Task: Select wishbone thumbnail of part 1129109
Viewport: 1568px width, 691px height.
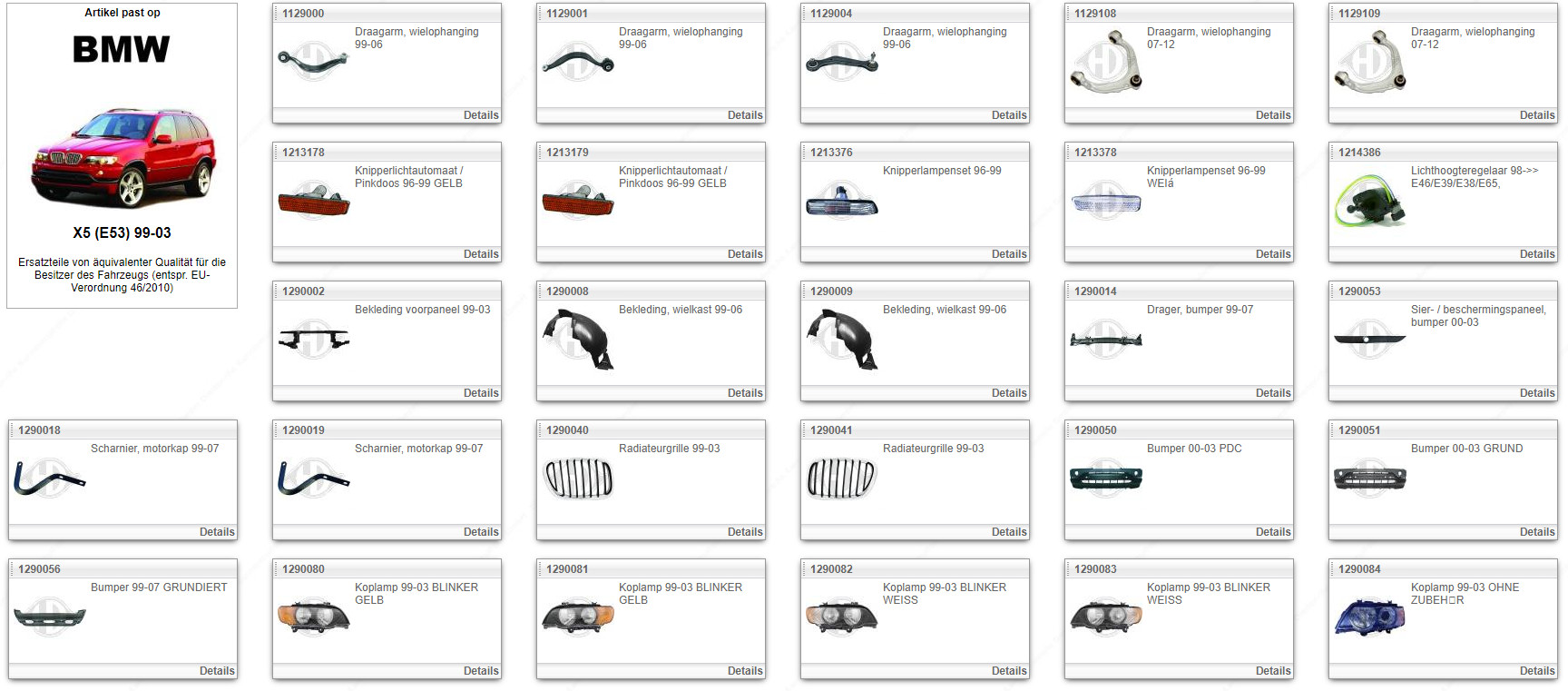Action: [1369, 62]
